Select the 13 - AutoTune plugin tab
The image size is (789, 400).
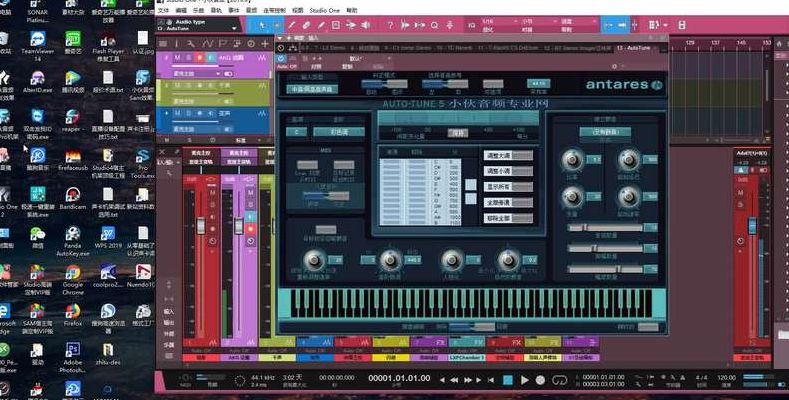click(633, 48)
